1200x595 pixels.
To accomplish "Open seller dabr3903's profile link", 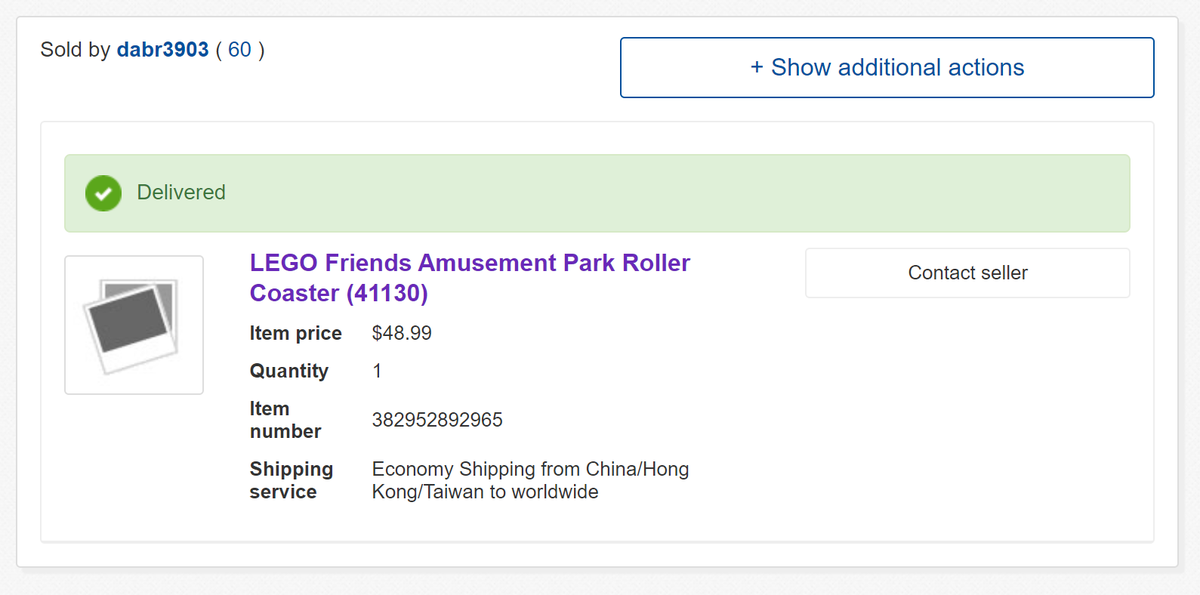I will click(x=162, y=50).
